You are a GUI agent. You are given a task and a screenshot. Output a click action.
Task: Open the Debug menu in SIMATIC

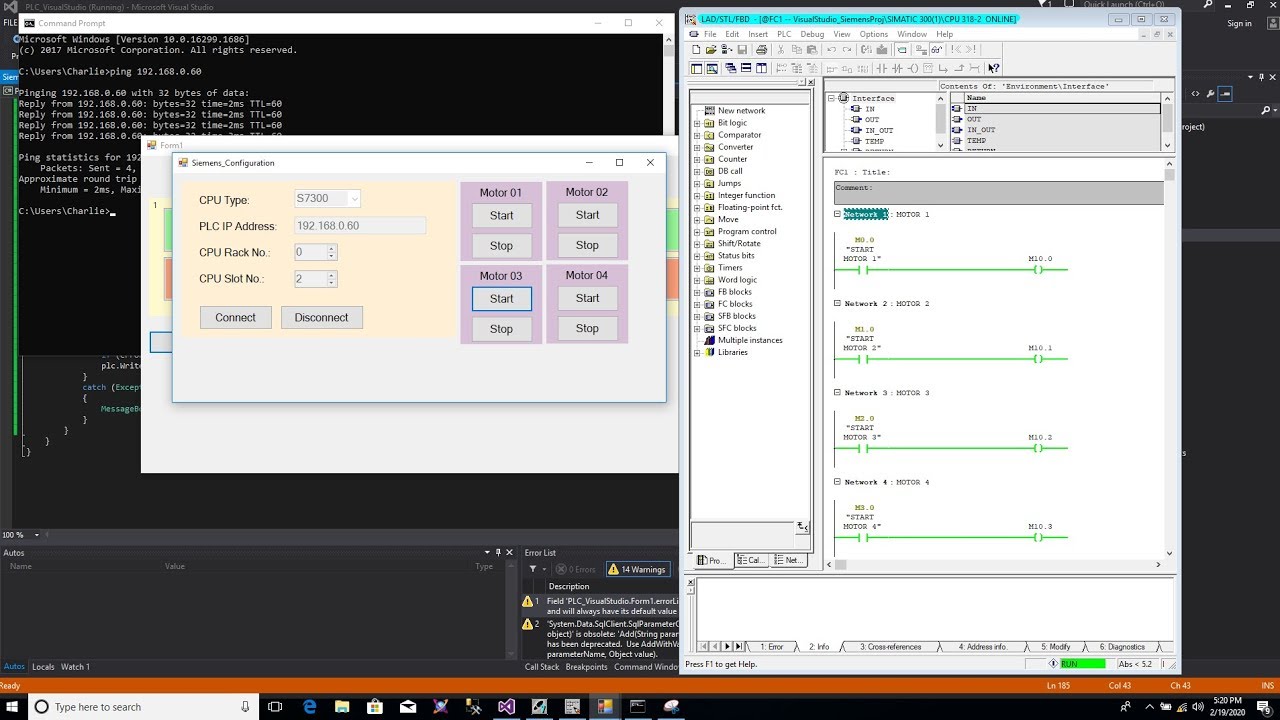[x=812, y=34]
